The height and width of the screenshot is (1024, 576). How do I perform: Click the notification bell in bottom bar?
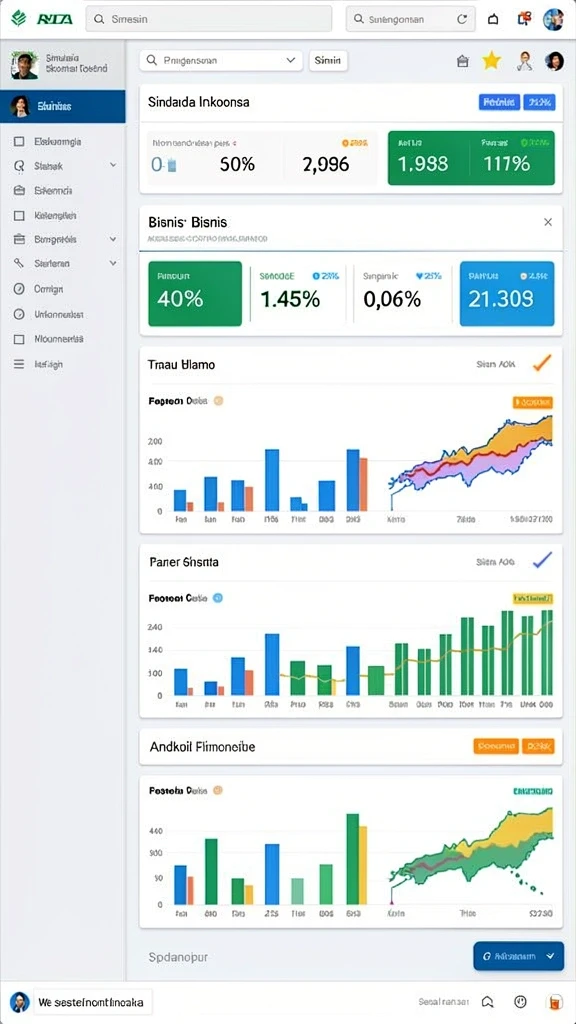click(487, 1001)
